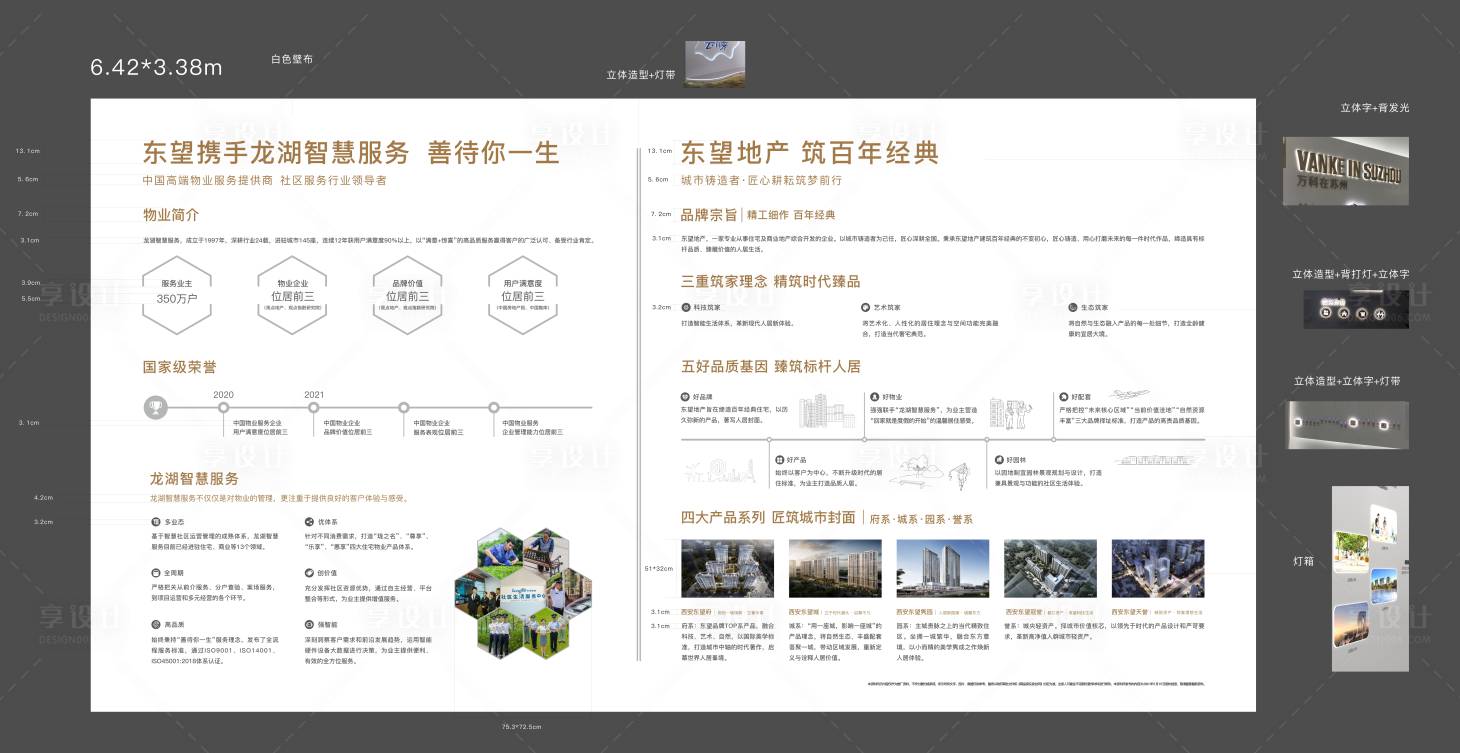This screenshot has width=1460, height=753.
Task: Click the 国家级荣誉 section heading
Action: [x=179, y=367]
